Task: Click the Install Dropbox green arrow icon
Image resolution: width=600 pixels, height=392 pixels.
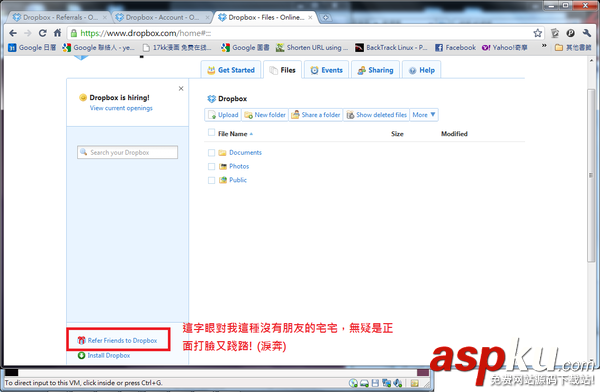Action: pos(81,355)
